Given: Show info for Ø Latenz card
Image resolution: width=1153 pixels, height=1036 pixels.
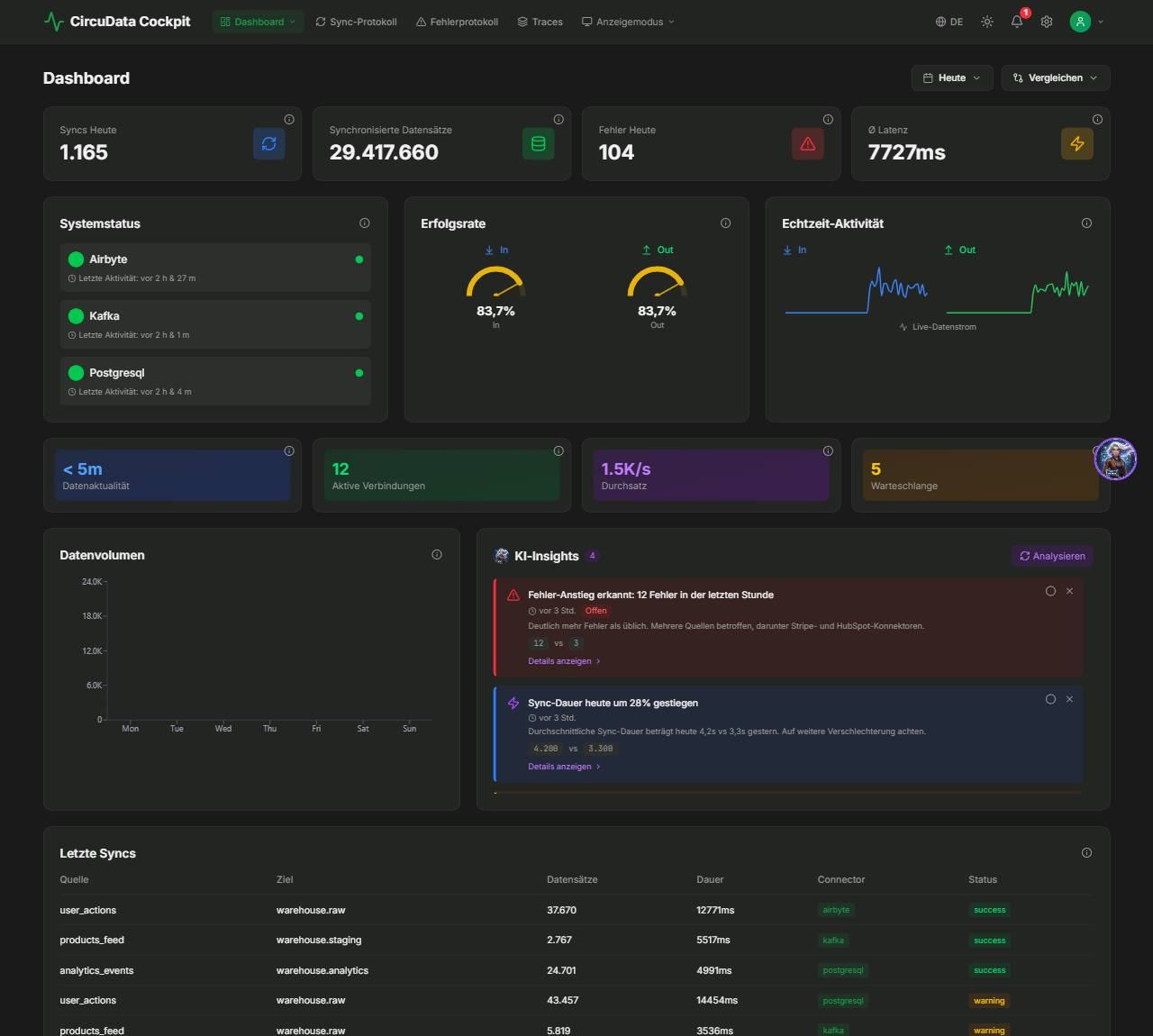Looking at the screenshot, I should click(1097, 119).
